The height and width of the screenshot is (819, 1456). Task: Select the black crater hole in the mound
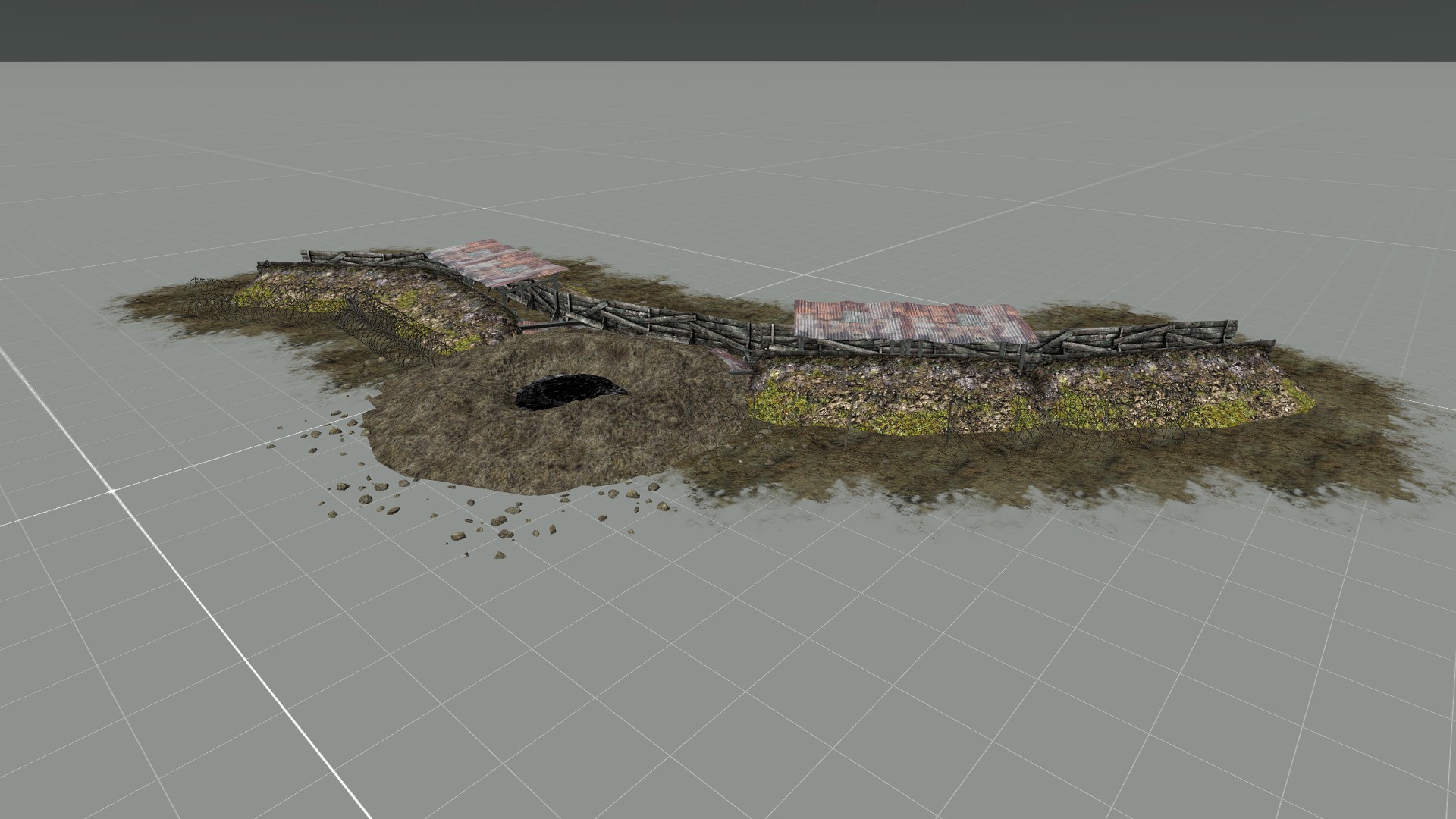571,392
